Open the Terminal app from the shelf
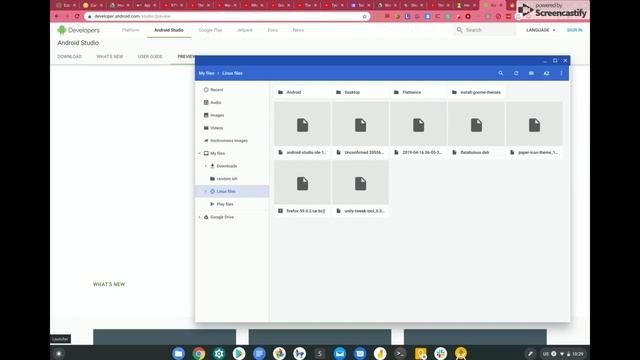The height and width of the screenshot is (360, 640). pyautogui.click(x=400, y=353)
